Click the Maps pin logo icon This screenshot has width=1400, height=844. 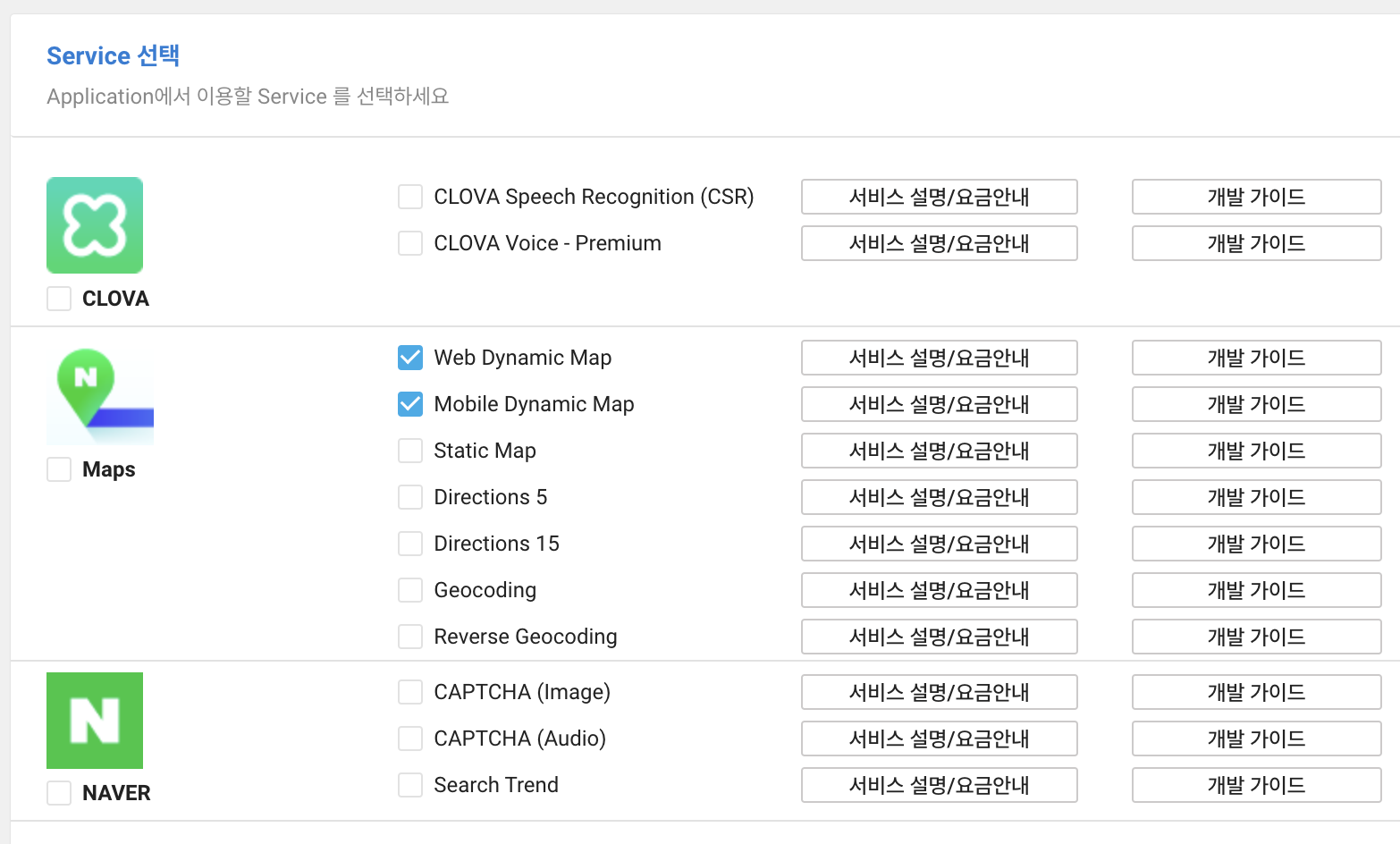(x=100, y=397)
